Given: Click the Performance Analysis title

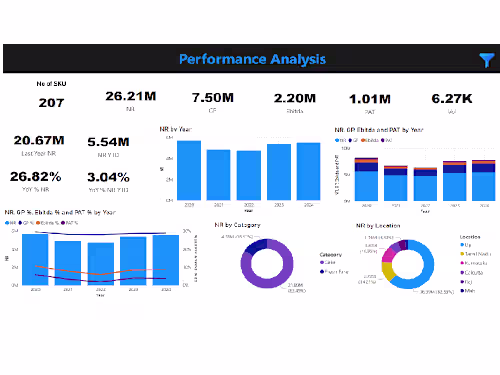Looking at the screenshot, I should (x=252, y=59).
